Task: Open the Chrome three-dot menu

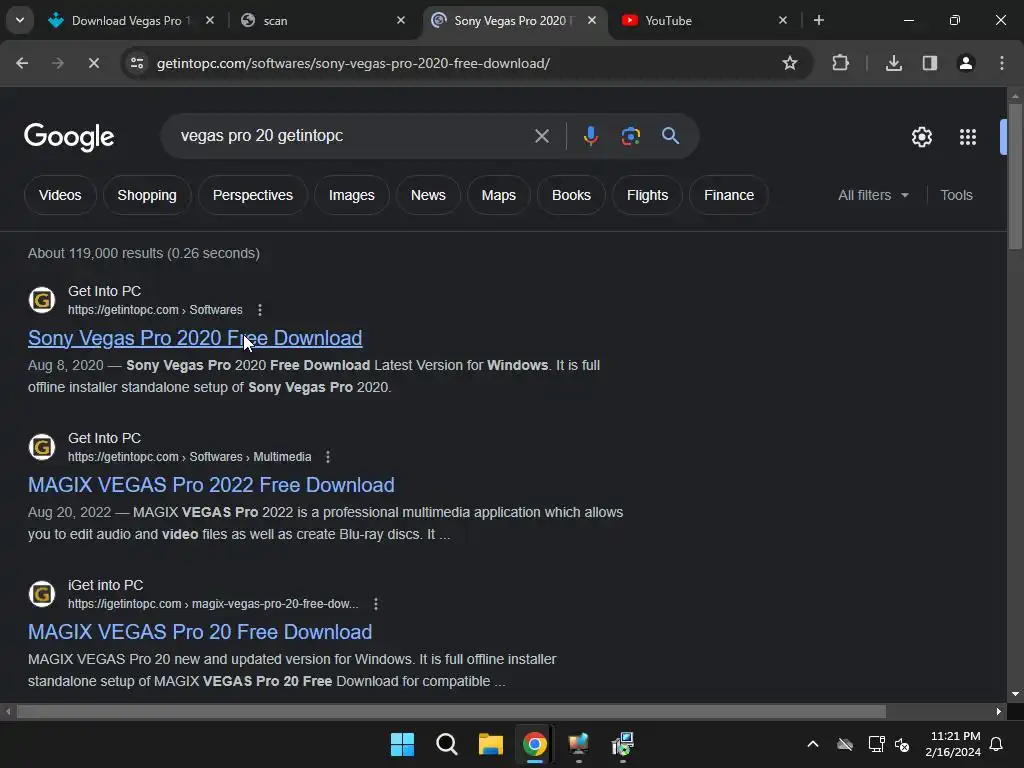Action: 1002,63
